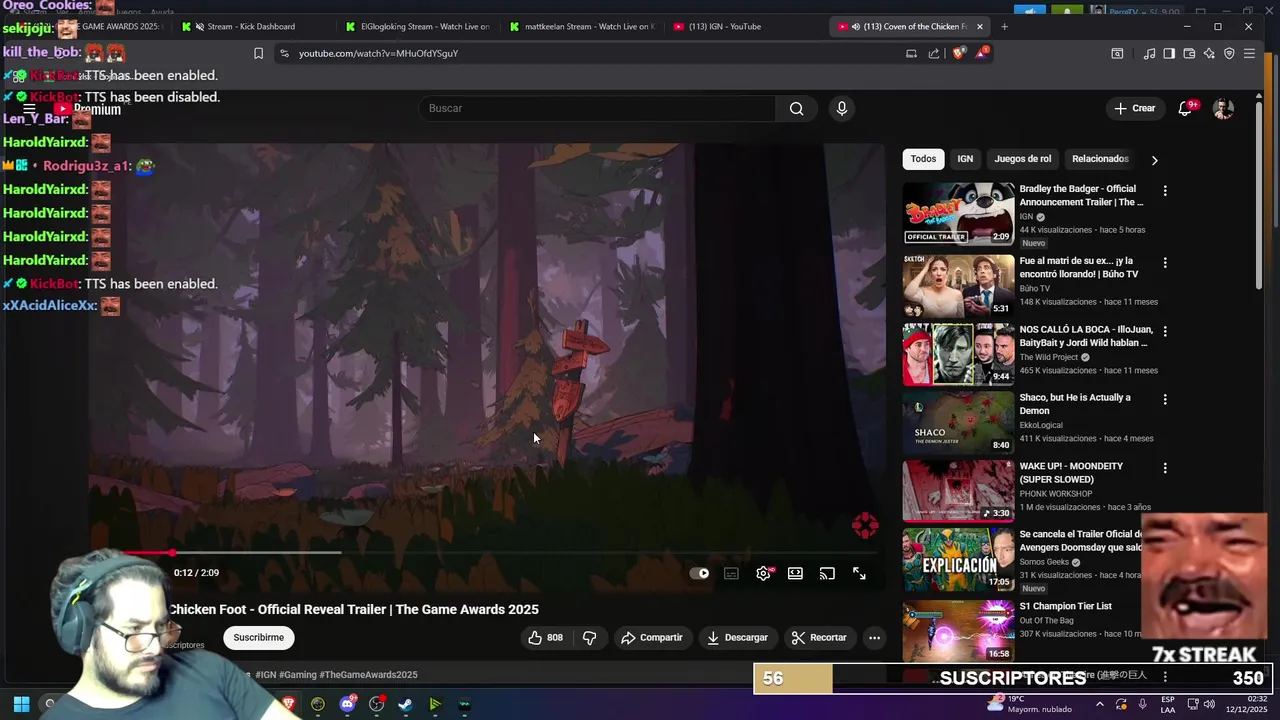Open the browser main hamburger menu

1249,53
